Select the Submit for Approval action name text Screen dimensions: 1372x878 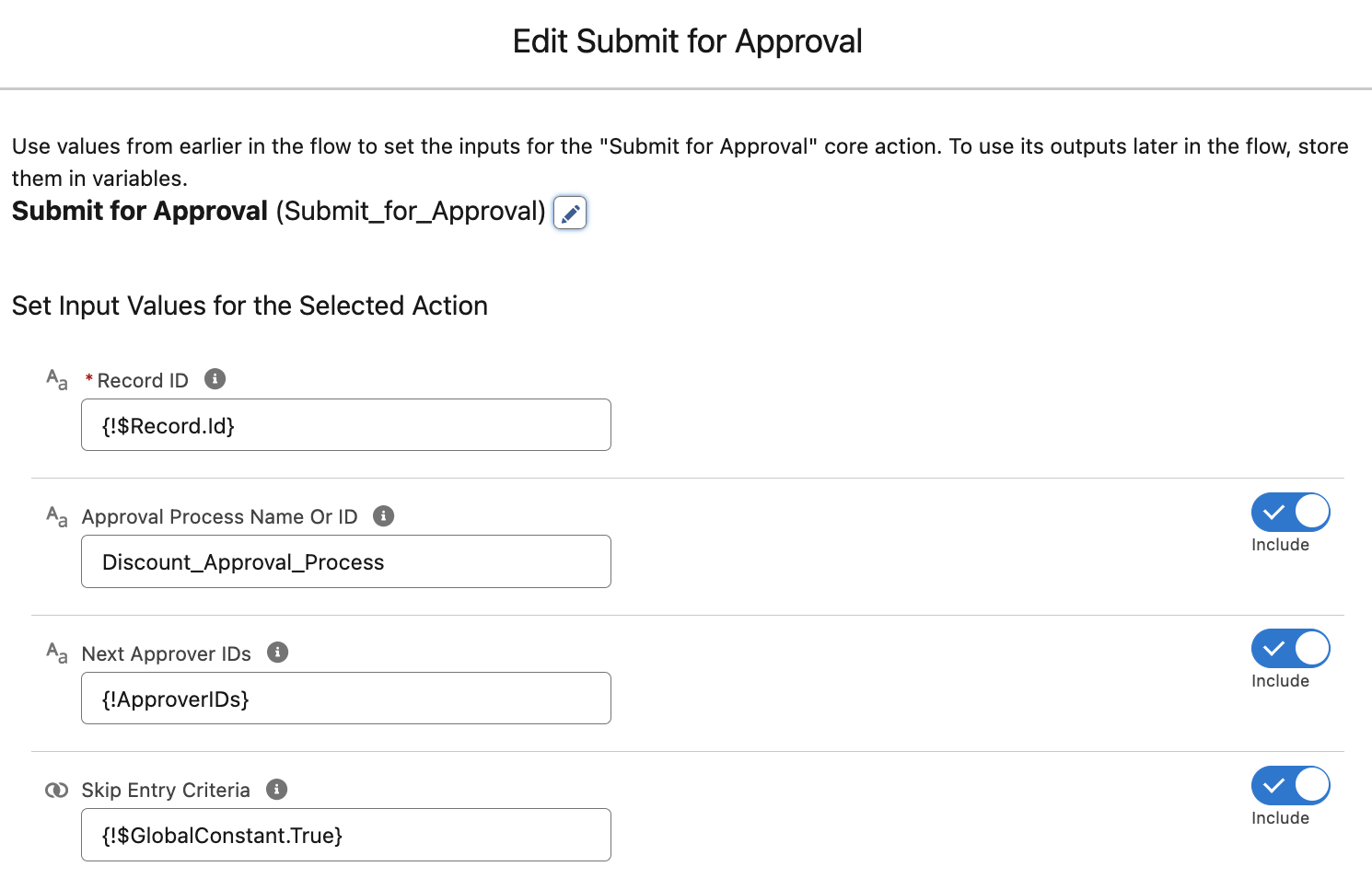[139, 211]
